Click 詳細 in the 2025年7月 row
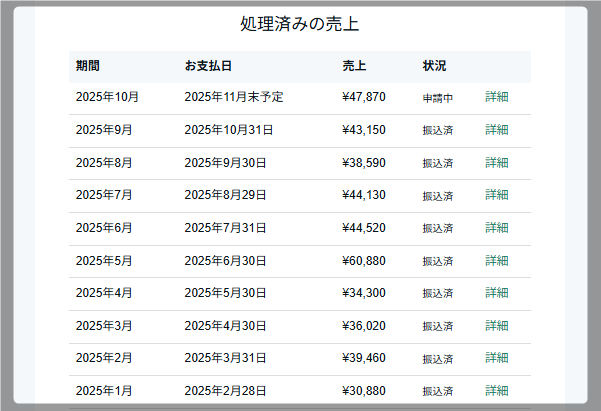This screenshot has height=411, width=601. pos(497,195)
